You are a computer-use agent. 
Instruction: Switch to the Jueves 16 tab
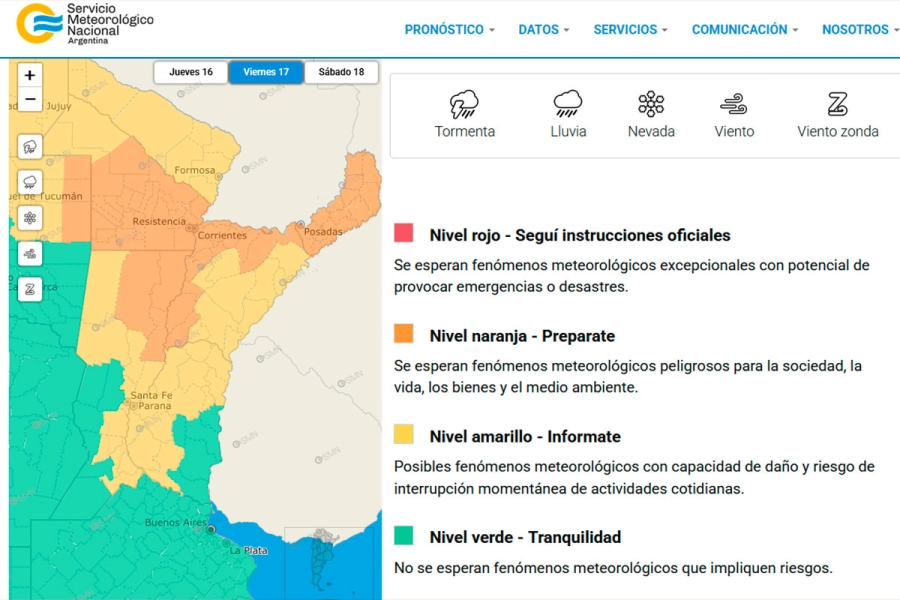[191, 72]
